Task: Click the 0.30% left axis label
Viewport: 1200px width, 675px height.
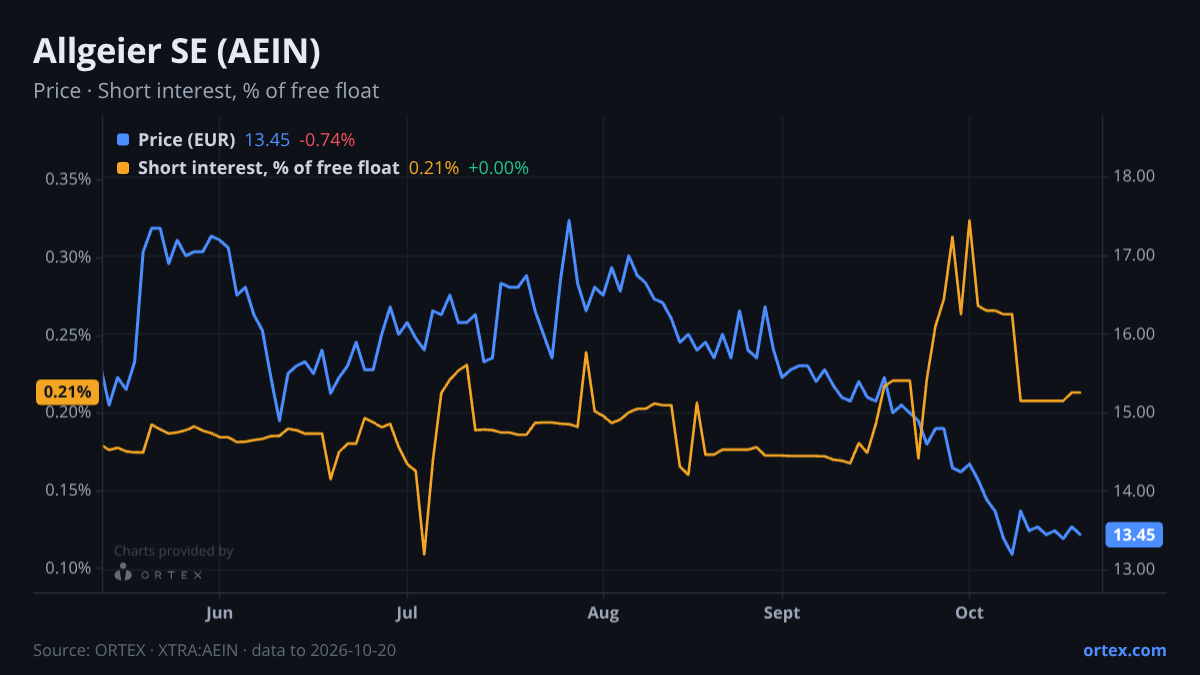Action: coord(69,257)
